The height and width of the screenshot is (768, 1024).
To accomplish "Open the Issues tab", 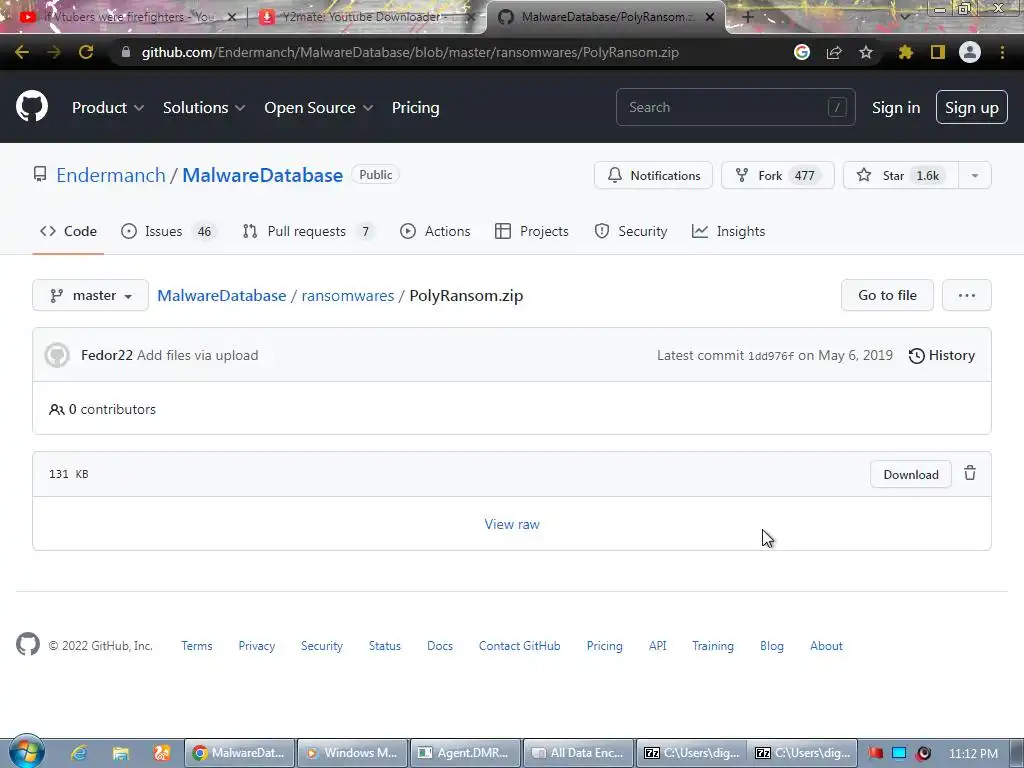I will tap(167, 231).
